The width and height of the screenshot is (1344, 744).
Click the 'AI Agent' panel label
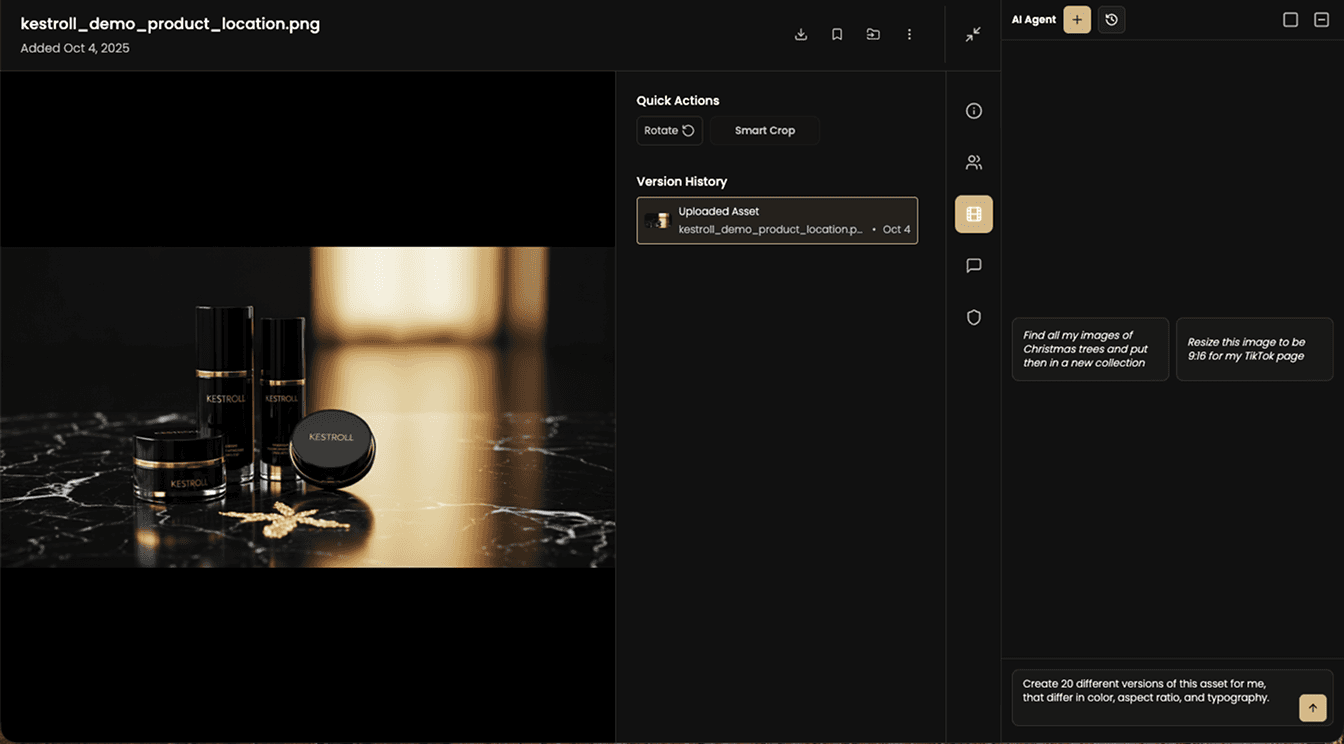1034,20
